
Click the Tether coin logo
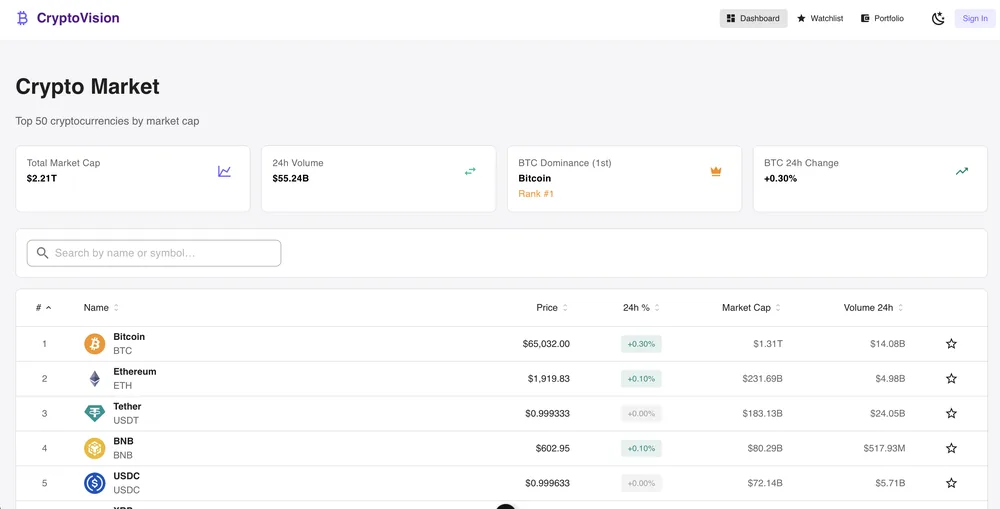(94, 413)
